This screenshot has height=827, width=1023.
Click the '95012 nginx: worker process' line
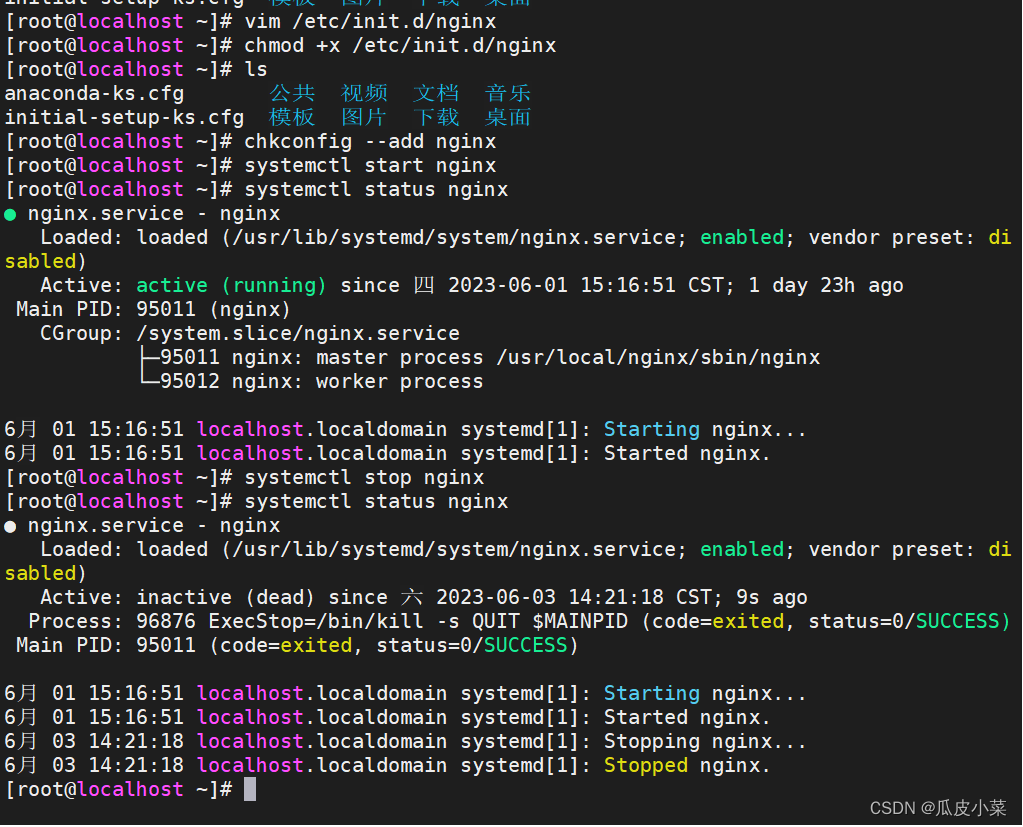[x=313, y=382]
